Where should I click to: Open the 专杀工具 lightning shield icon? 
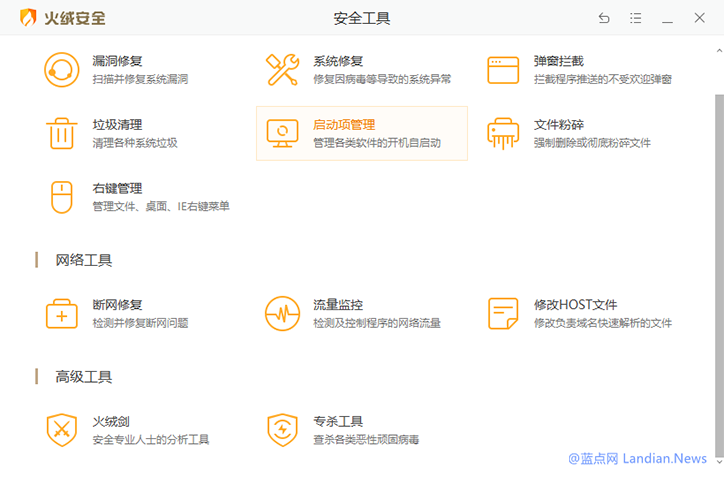(x=282, y=430)
